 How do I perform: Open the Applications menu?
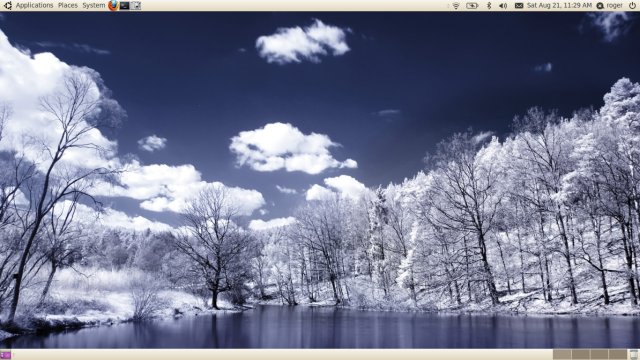coord(34,5)
